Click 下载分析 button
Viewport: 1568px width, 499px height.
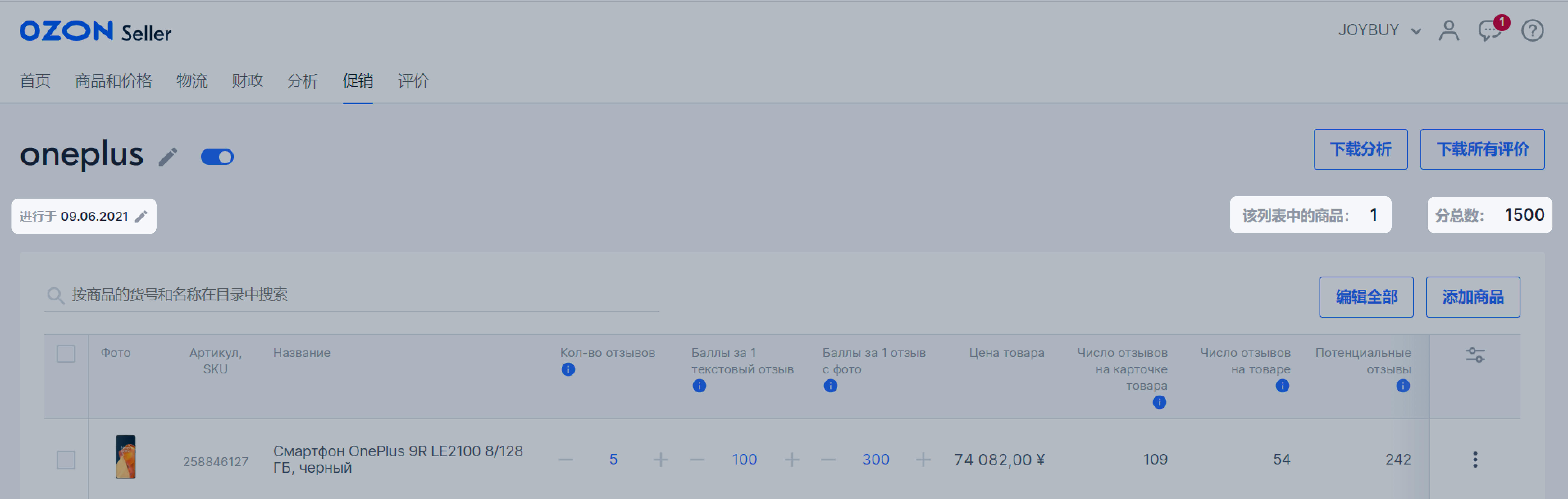[1361, 149]
